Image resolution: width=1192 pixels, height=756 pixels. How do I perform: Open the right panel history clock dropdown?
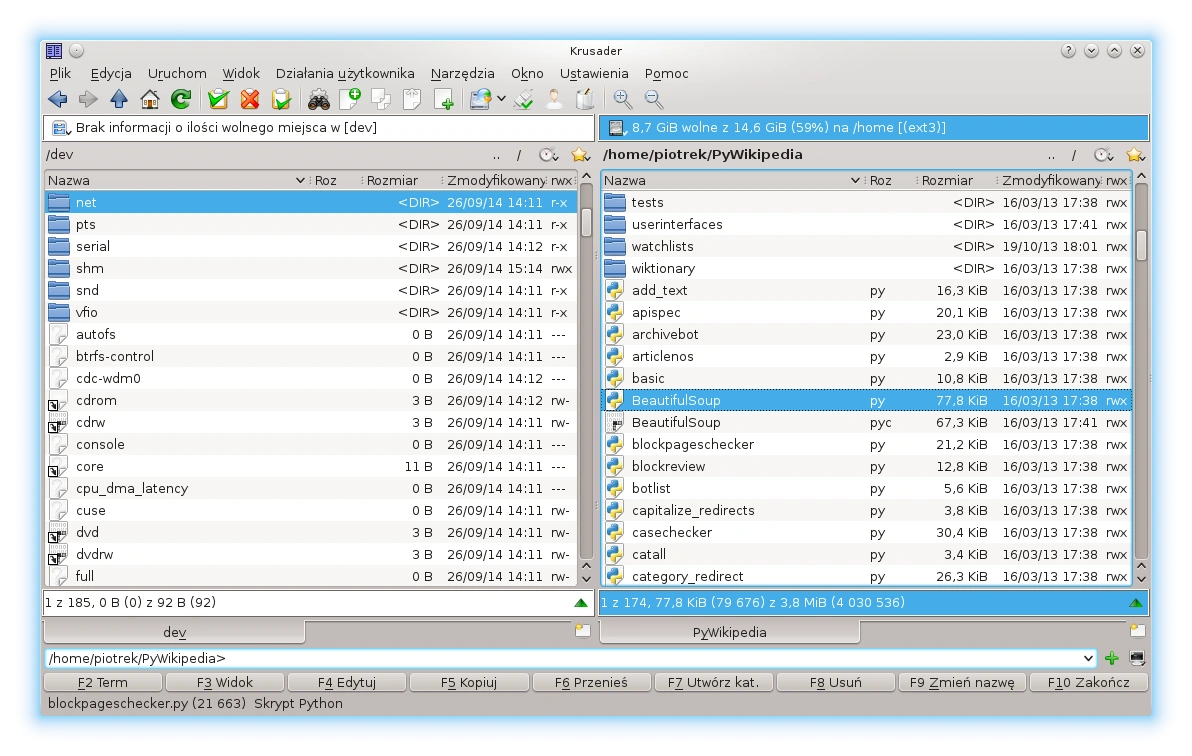1103,155
